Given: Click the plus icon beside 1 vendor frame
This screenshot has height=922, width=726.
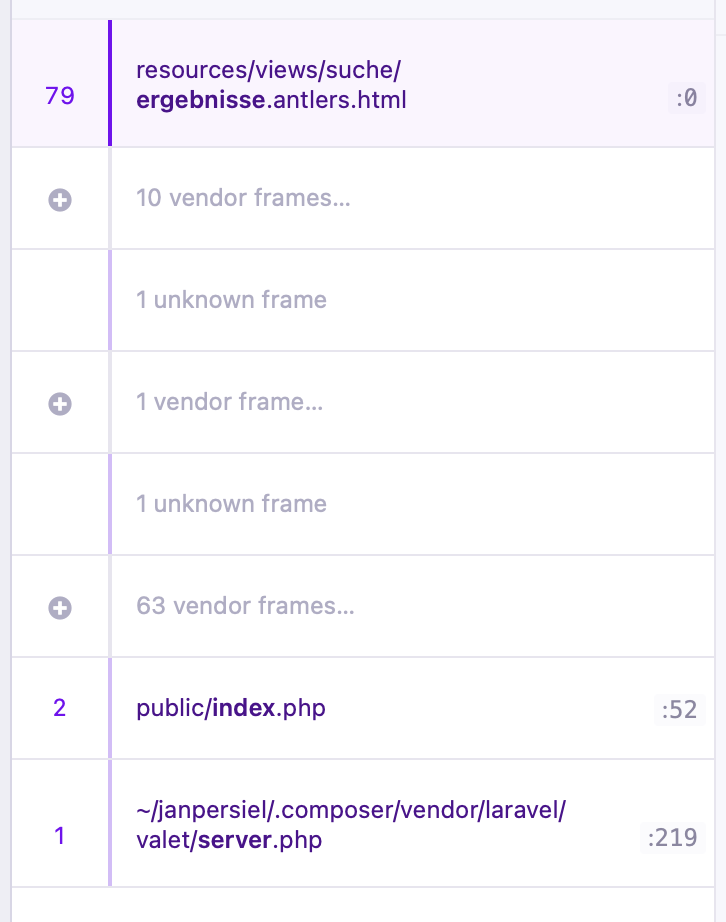Looking at the screenshot, I should pos(60,404).
